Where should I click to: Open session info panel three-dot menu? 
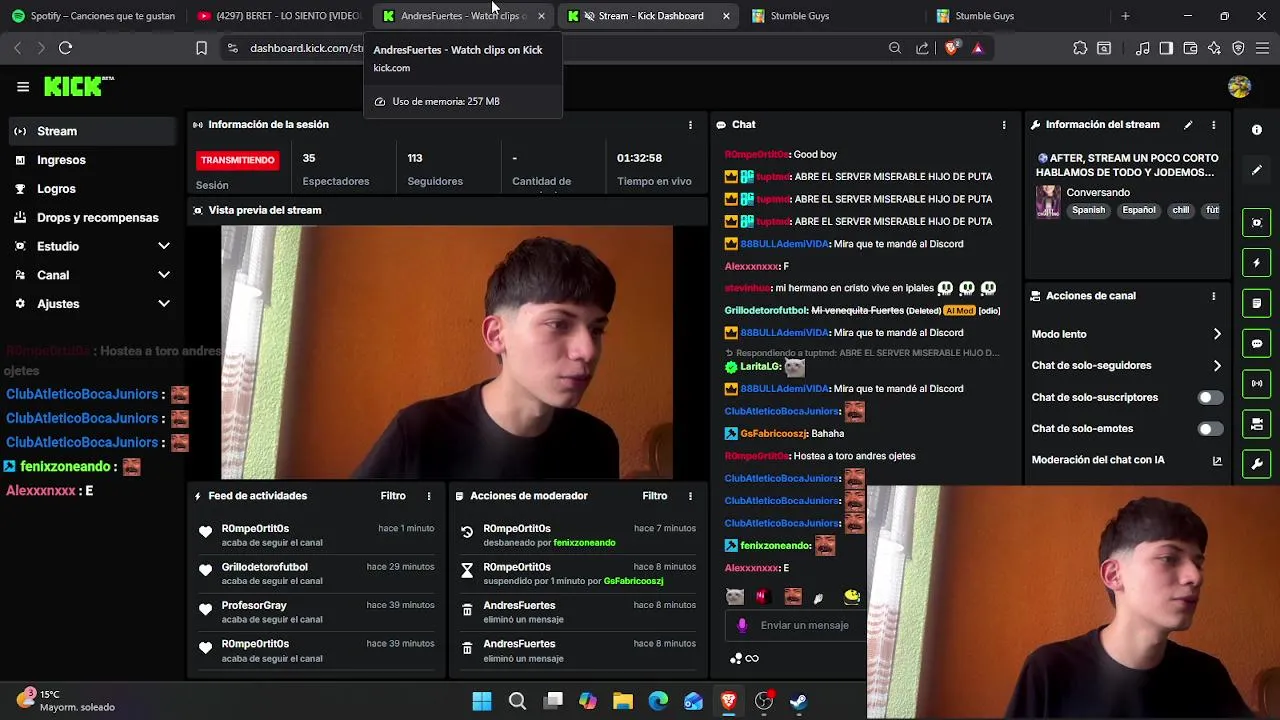690,125
